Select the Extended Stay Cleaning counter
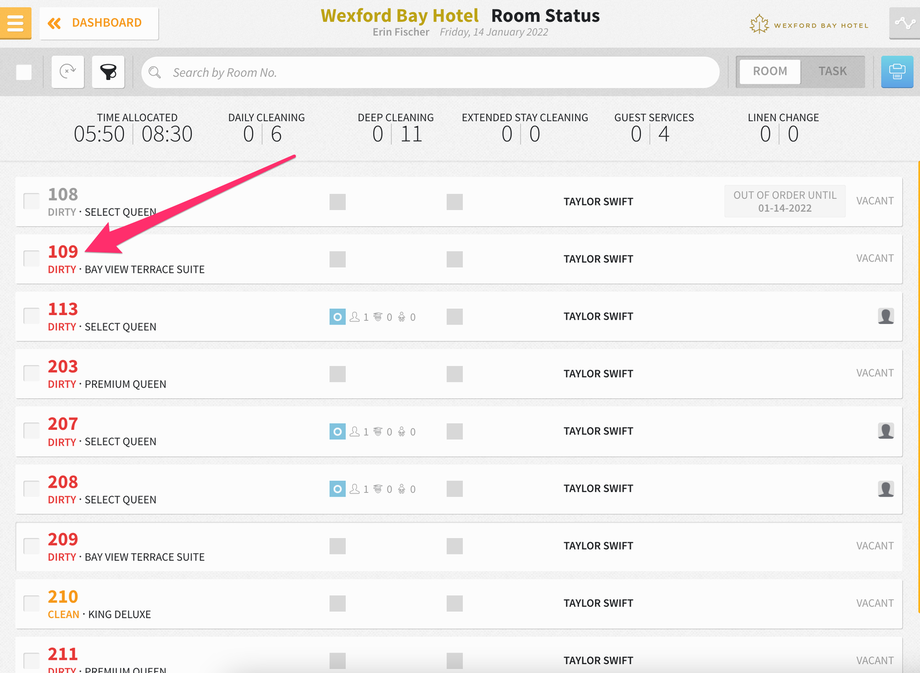The height and width of the screenshot is (673, 920). click(x=525, y=128)
